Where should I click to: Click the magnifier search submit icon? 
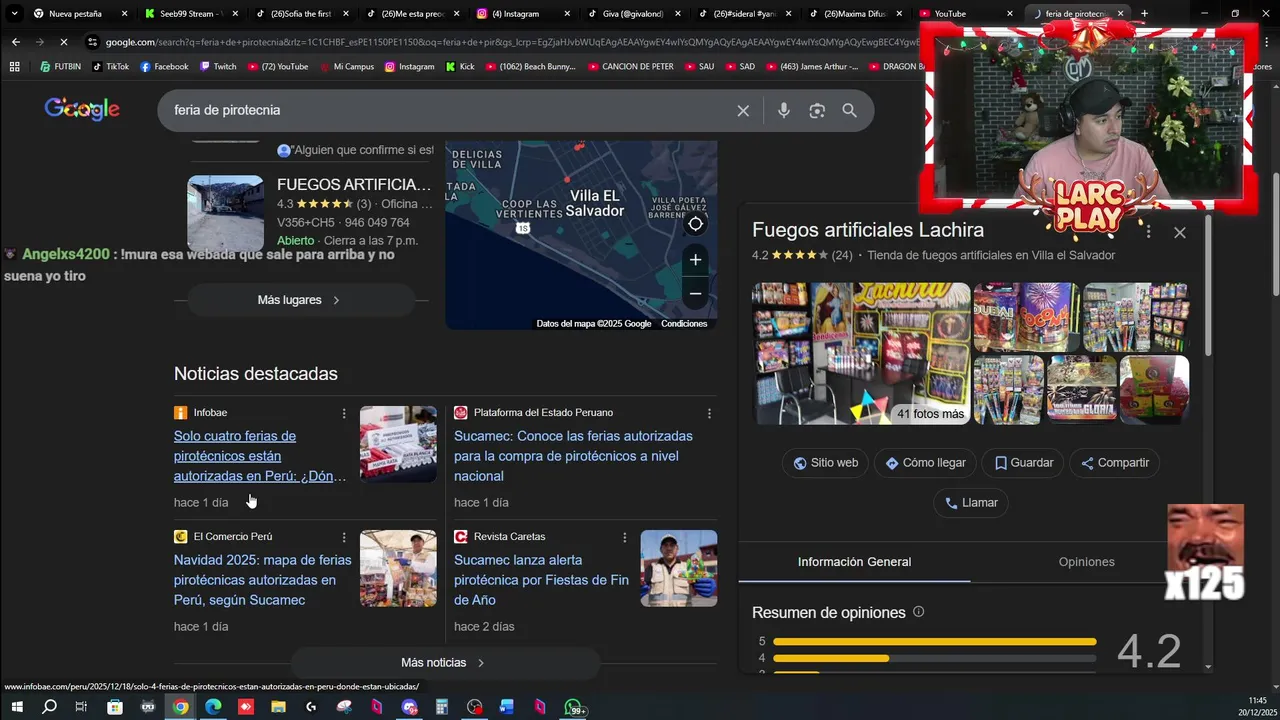click(x=849, y=111)
